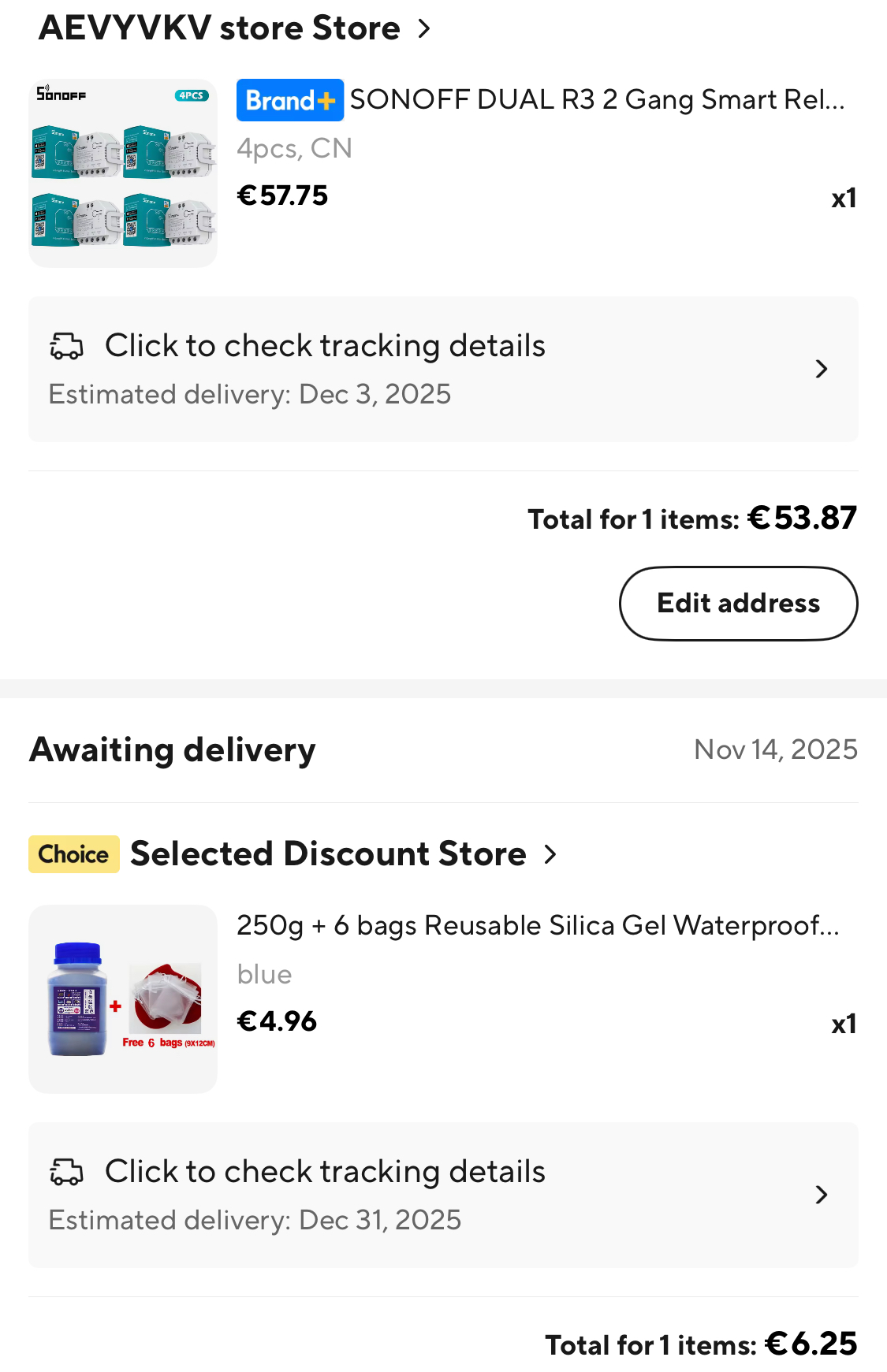This screenshot has height=1372, width=887.
Task: Click the Choice badge
Action: (74, 854)
